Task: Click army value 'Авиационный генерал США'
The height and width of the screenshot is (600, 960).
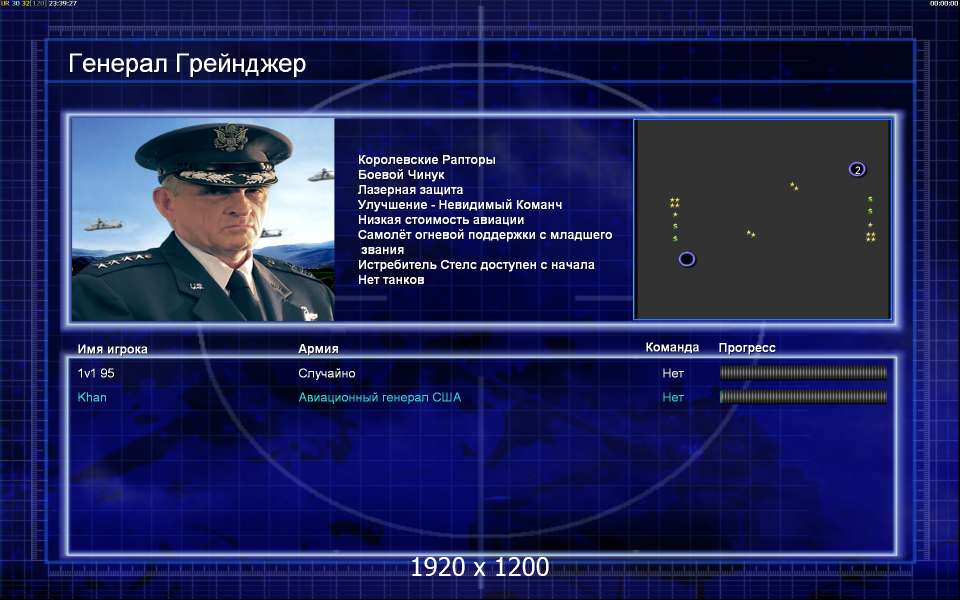Action: tap(380, 397)
